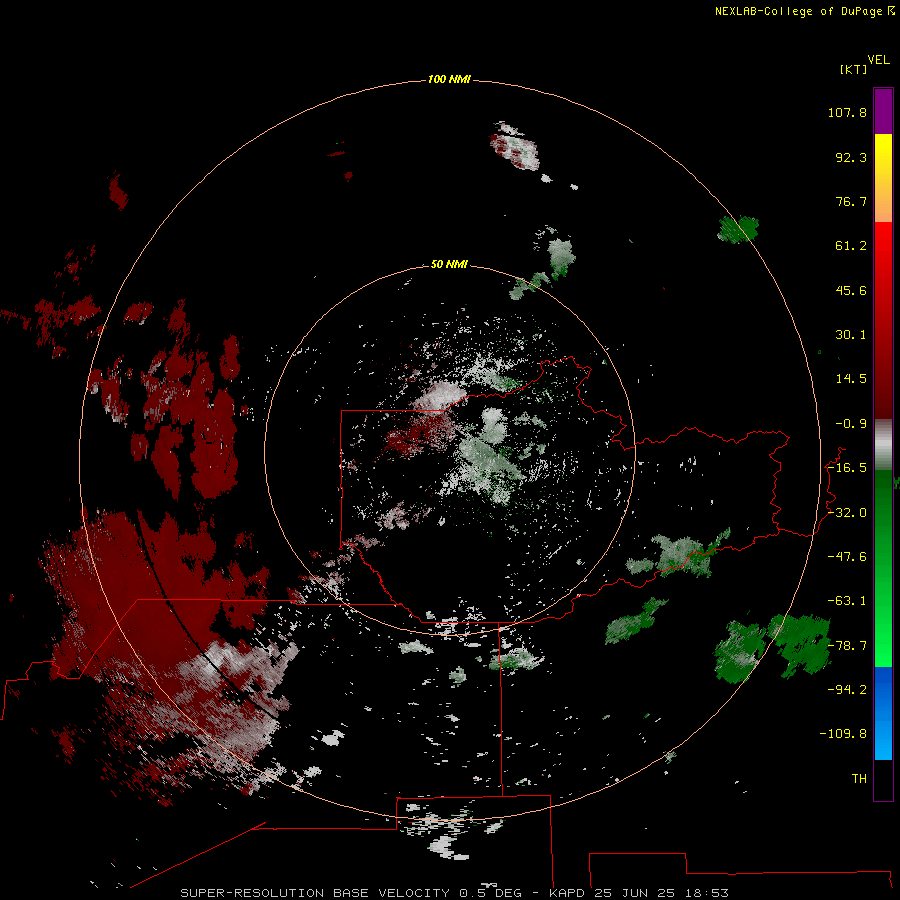Click the -63.1 legend value
This screenshot has height=900, width=900.
(x=847, y=601)
